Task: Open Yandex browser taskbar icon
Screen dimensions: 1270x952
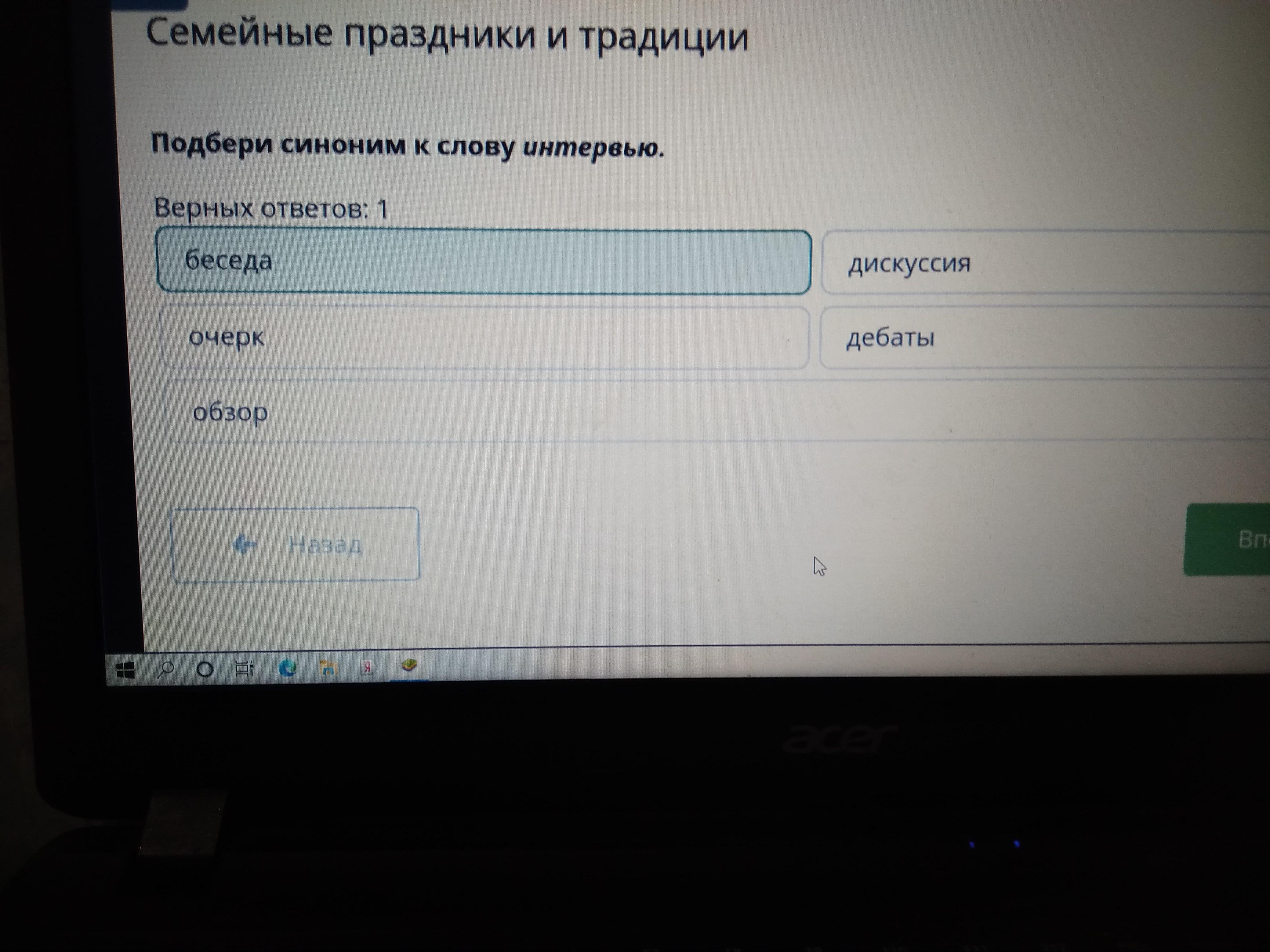Action: point(368,667)
